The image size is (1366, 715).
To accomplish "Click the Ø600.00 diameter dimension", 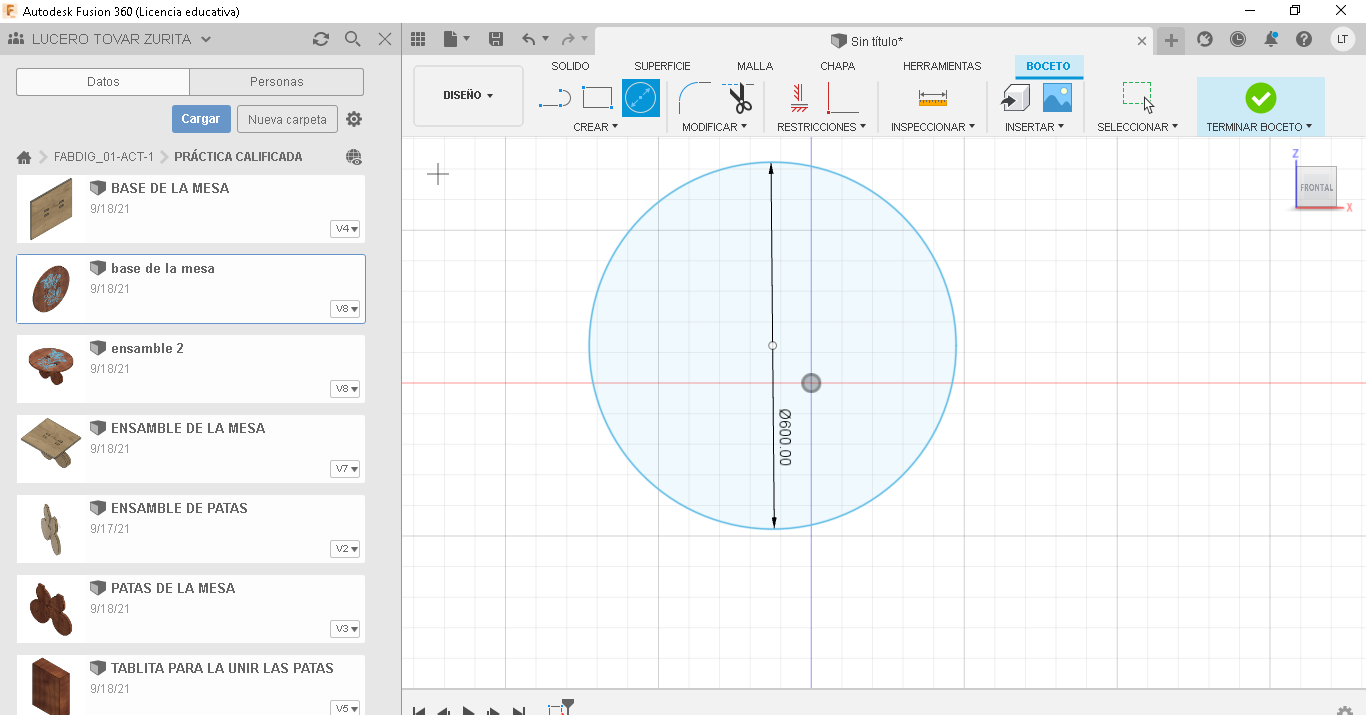I will (785, 437).
